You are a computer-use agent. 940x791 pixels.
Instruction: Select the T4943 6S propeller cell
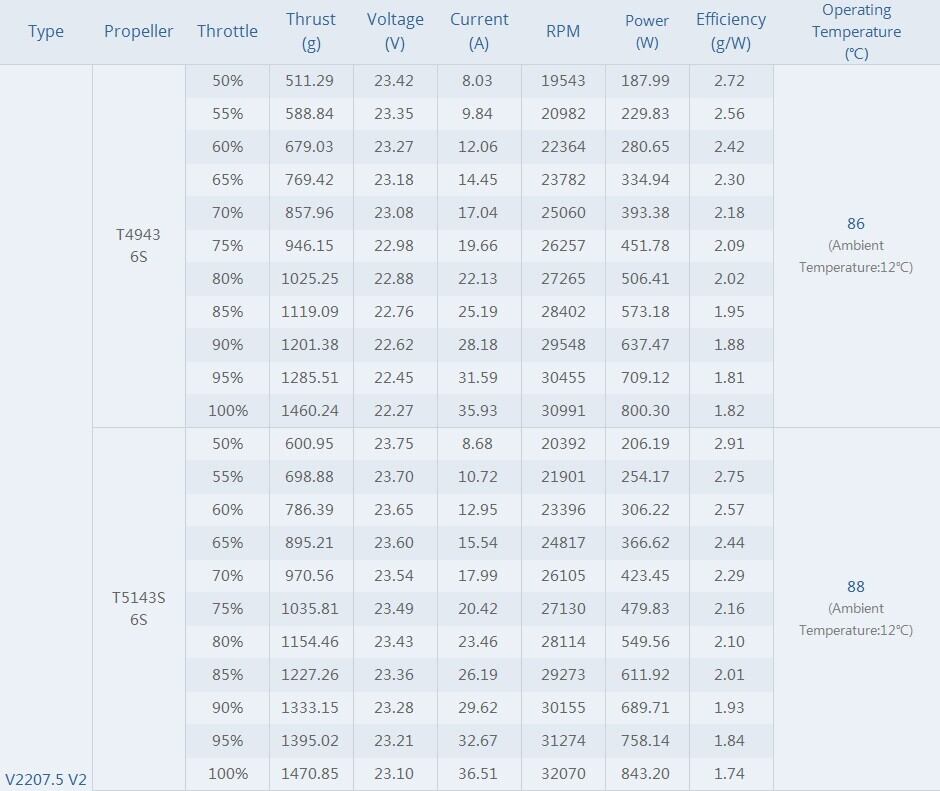tap(139, 245)
